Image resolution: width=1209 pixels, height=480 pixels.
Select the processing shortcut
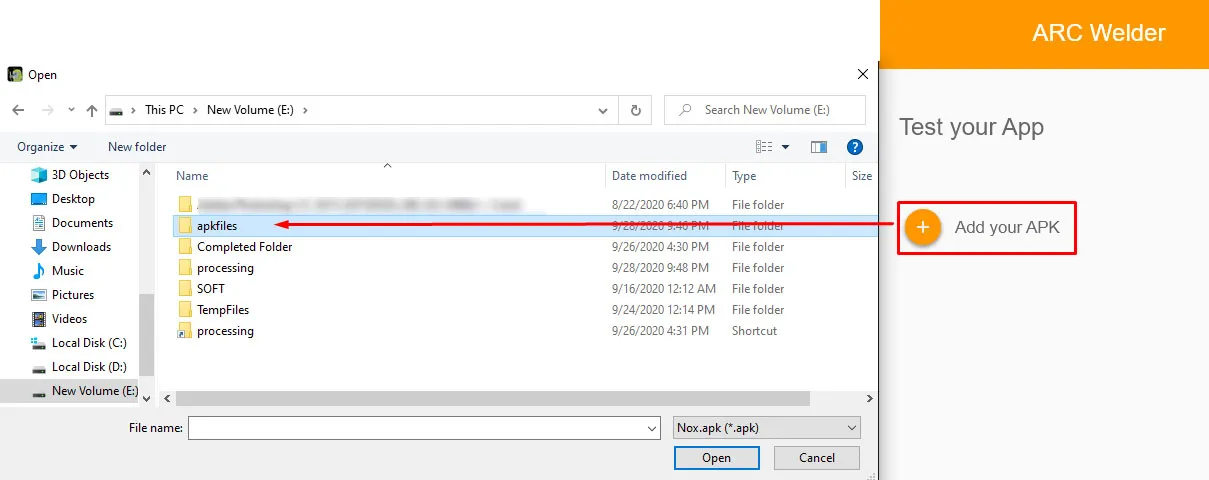225,331
